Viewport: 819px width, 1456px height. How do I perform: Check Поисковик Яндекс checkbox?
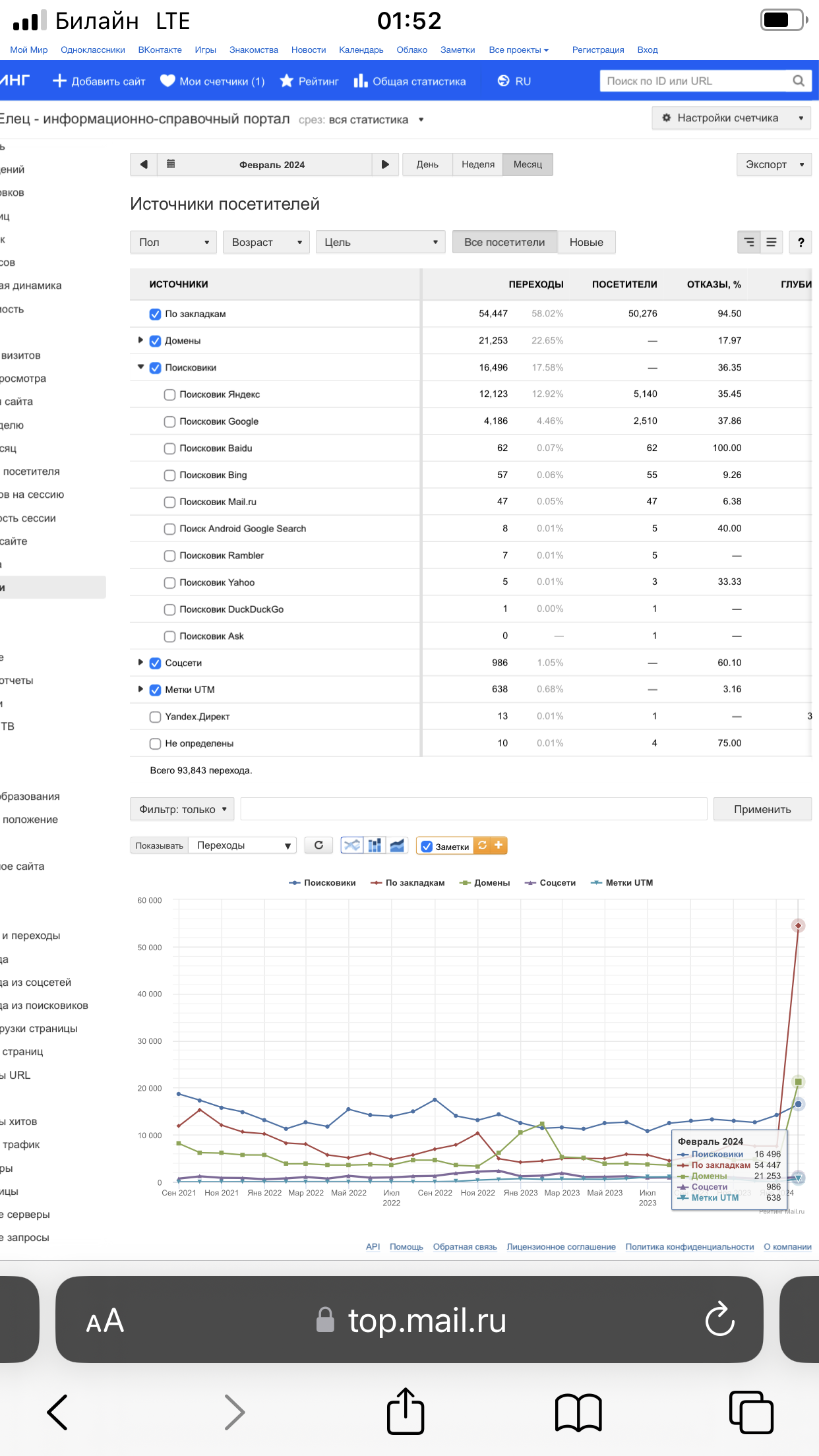(x=169, y=394)
